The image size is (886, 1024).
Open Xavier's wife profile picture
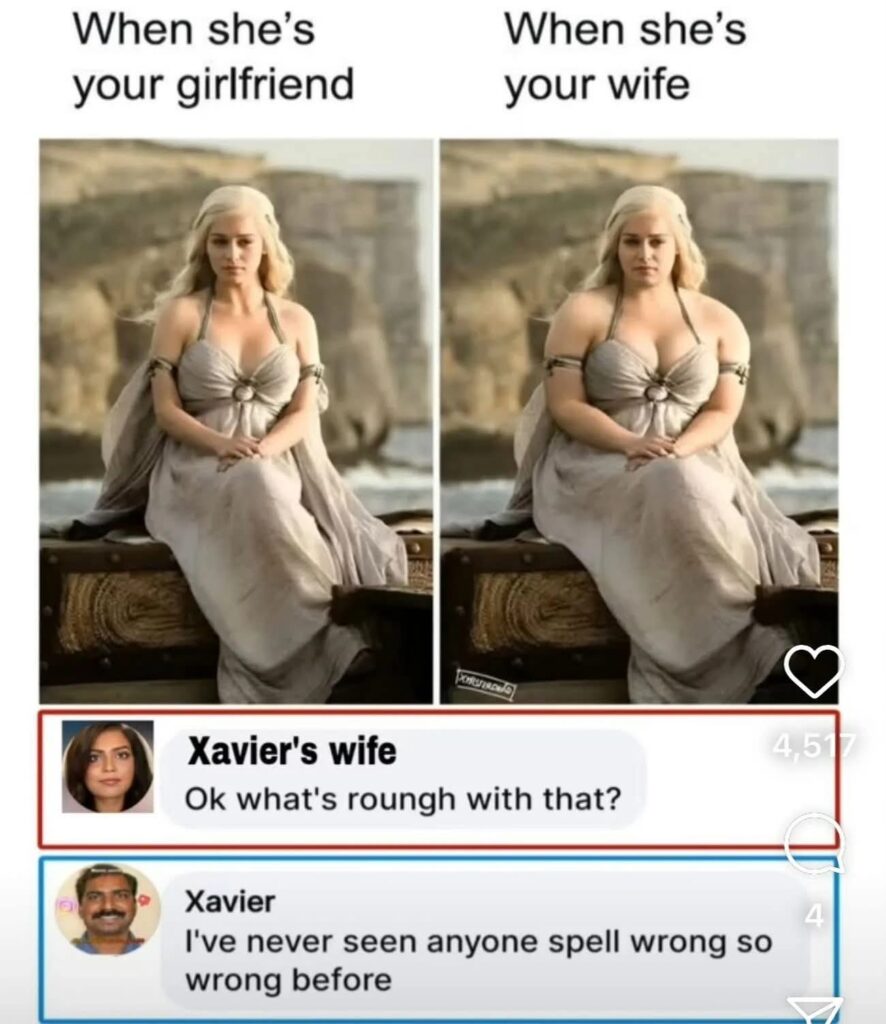(x=108, y=767)
